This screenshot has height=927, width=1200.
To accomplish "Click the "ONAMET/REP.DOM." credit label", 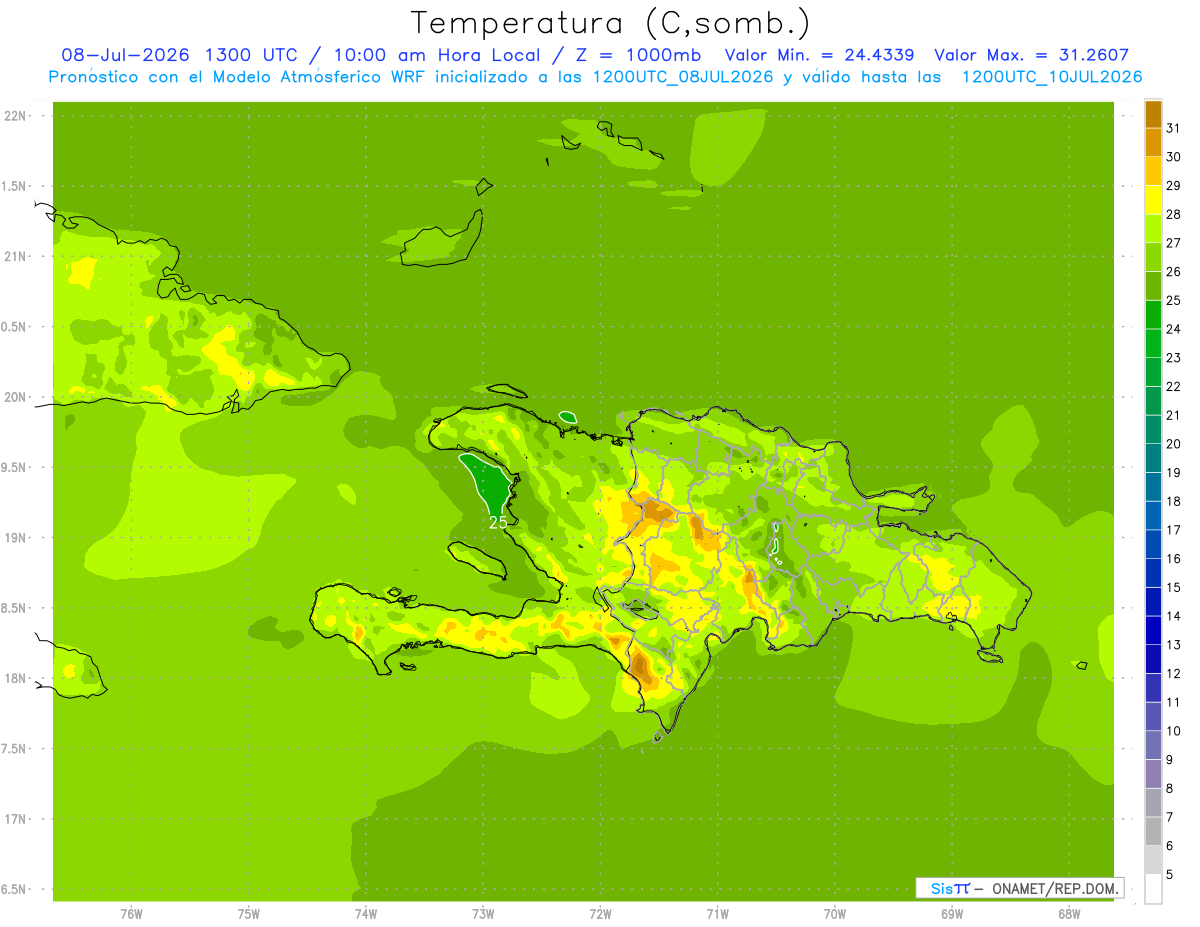I will 1054,888.
